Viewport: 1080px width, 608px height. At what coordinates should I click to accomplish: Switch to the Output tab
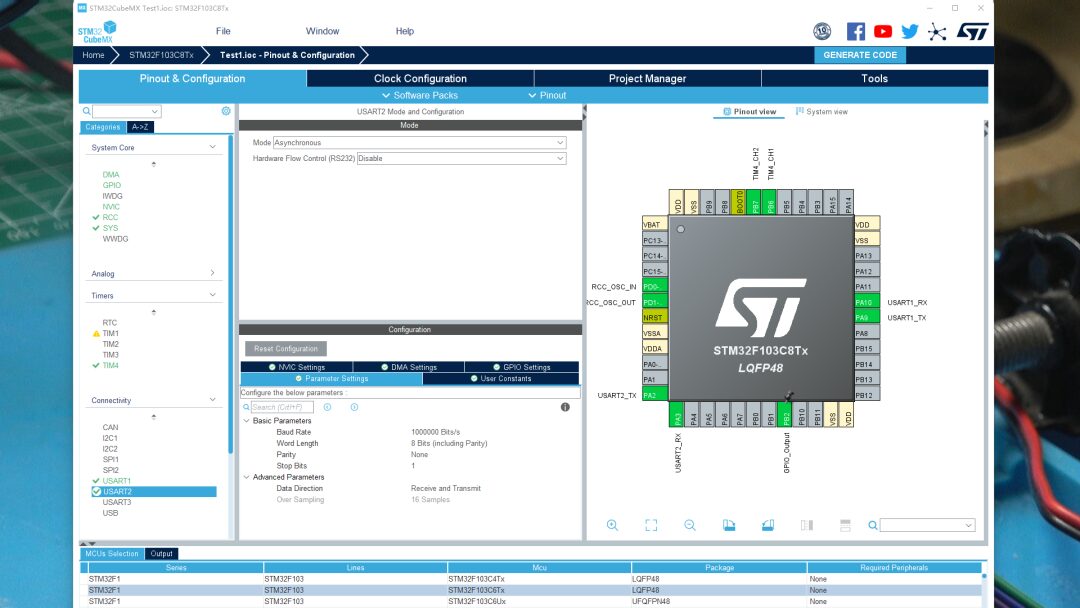(x=161, y=554)
